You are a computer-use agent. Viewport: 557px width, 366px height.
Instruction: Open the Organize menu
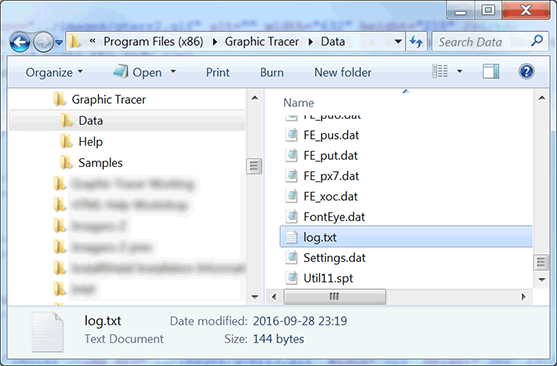(x=54, y=72)
